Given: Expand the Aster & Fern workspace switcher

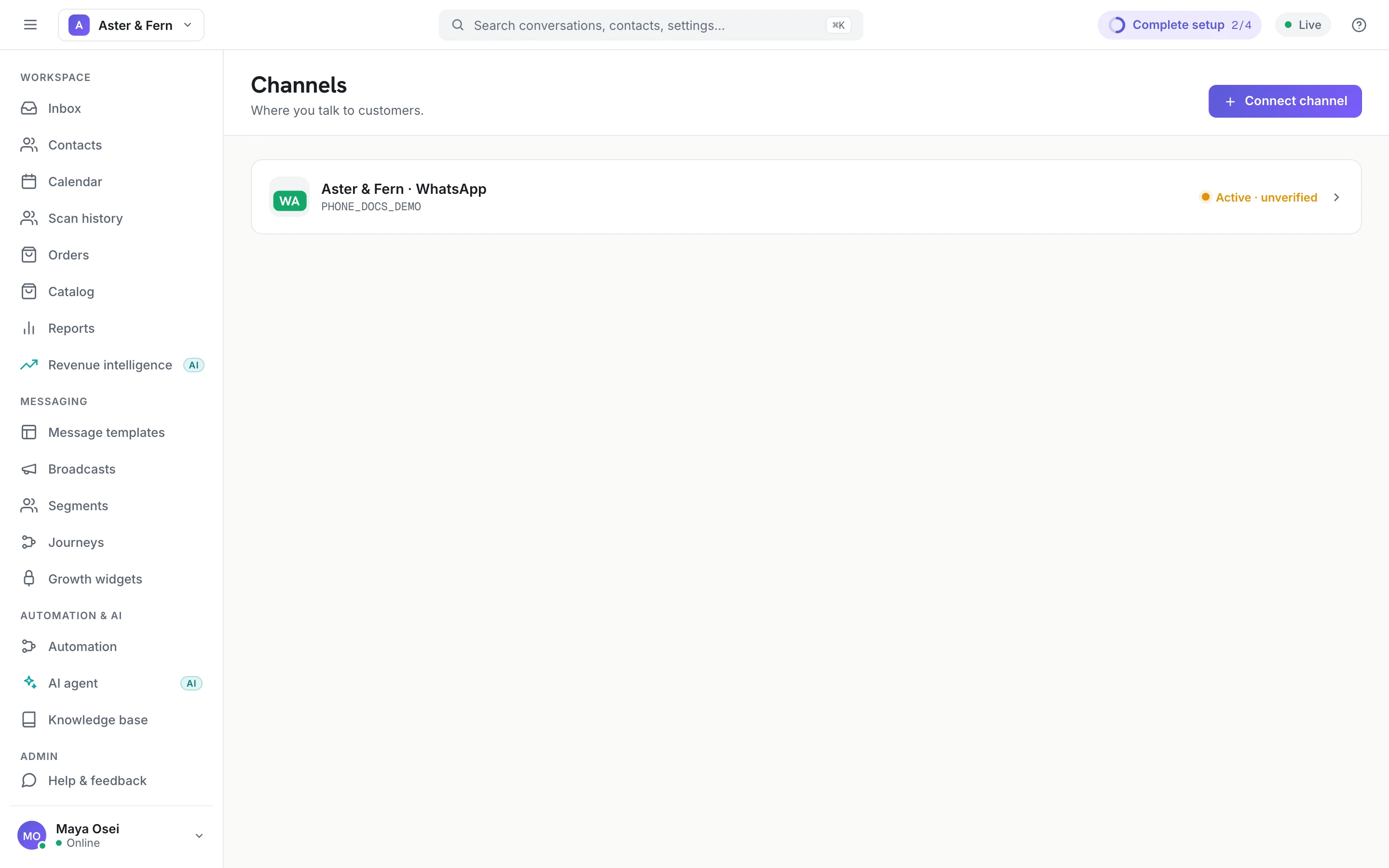Looking at the screenshot, I should (131, 25).
